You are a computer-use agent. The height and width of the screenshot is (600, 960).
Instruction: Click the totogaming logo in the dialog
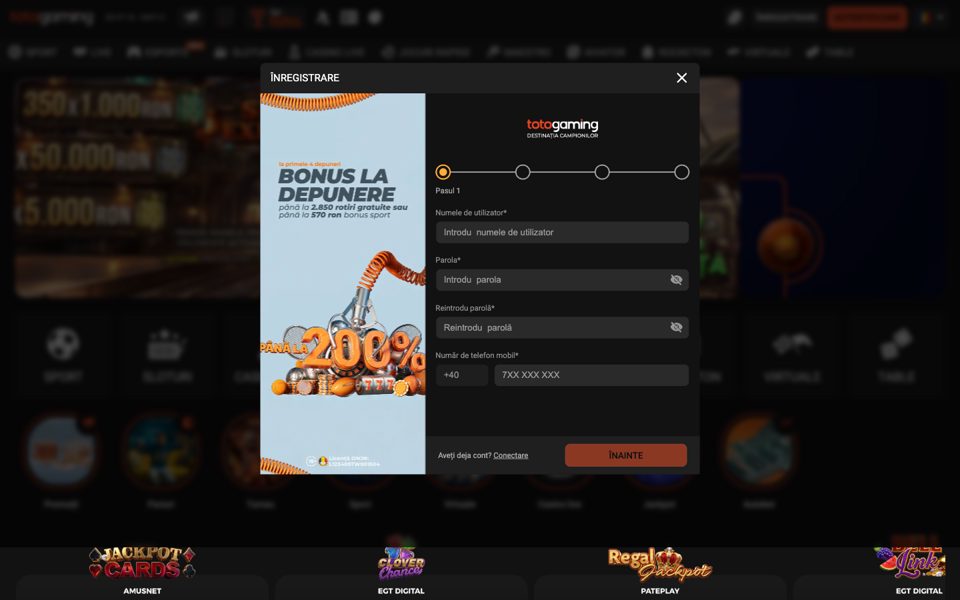click(x=562, y=129)
